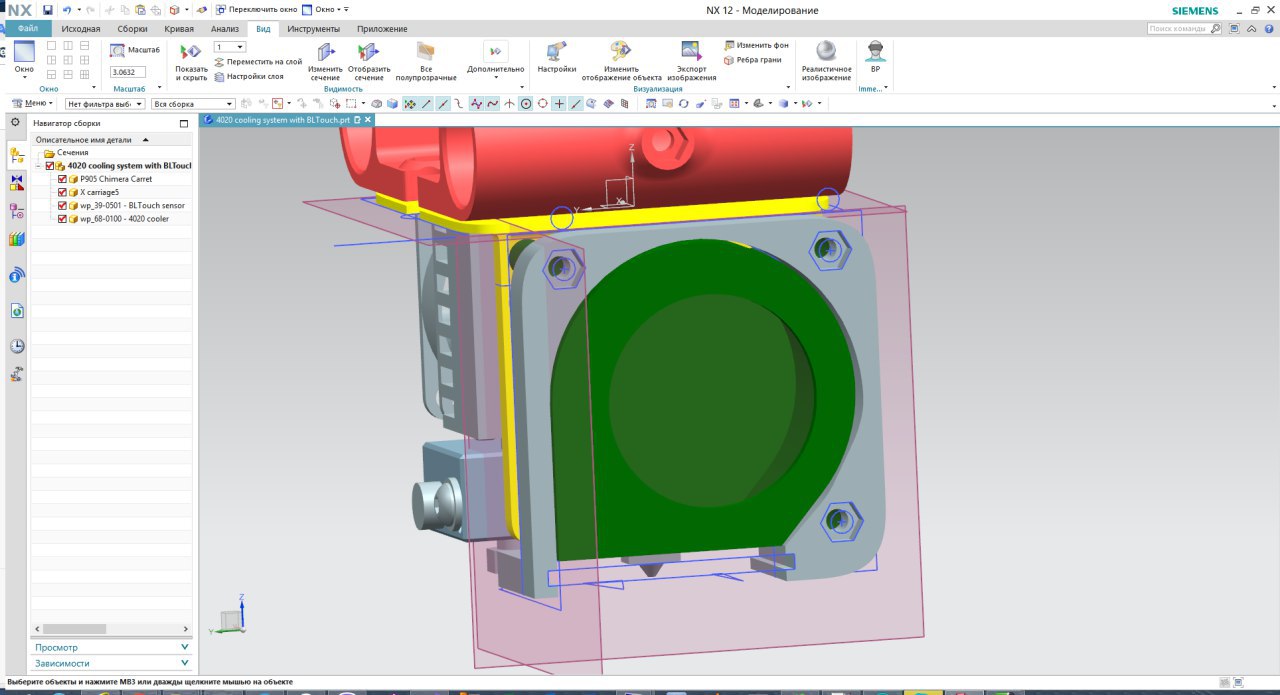Open the Окно dropdown in title bar
This screenshot has width=1280, height=695.
(325, 9)
